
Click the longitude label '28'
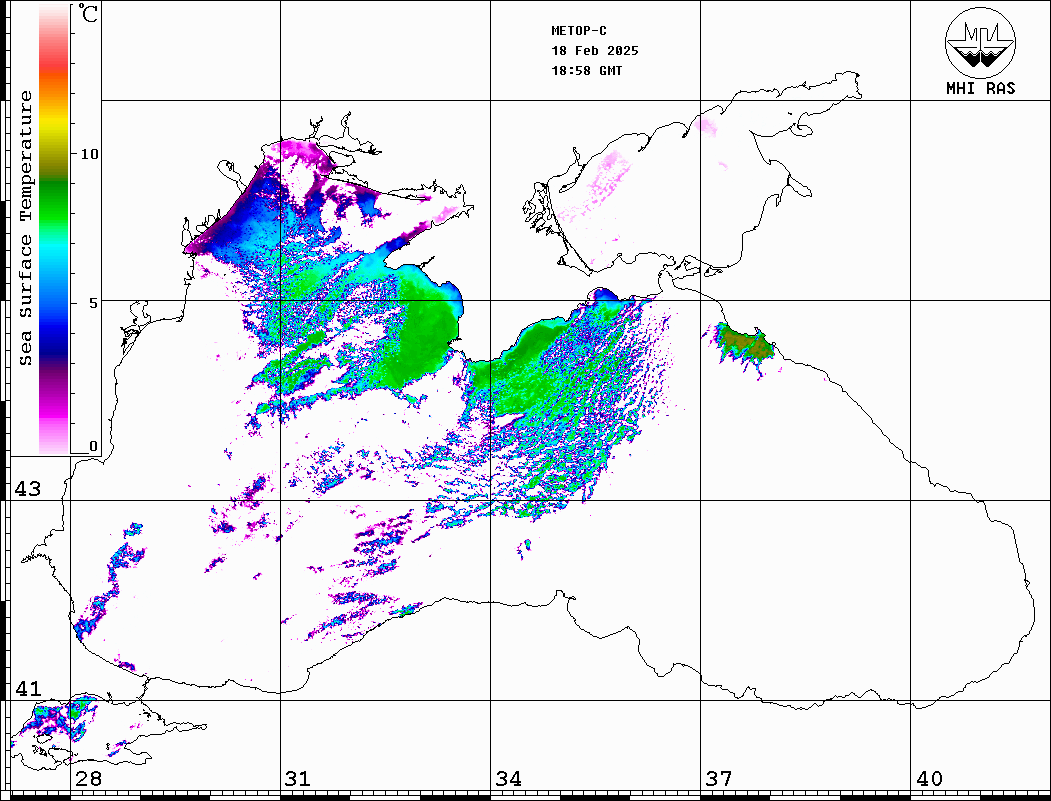click(x=88, y=779)
